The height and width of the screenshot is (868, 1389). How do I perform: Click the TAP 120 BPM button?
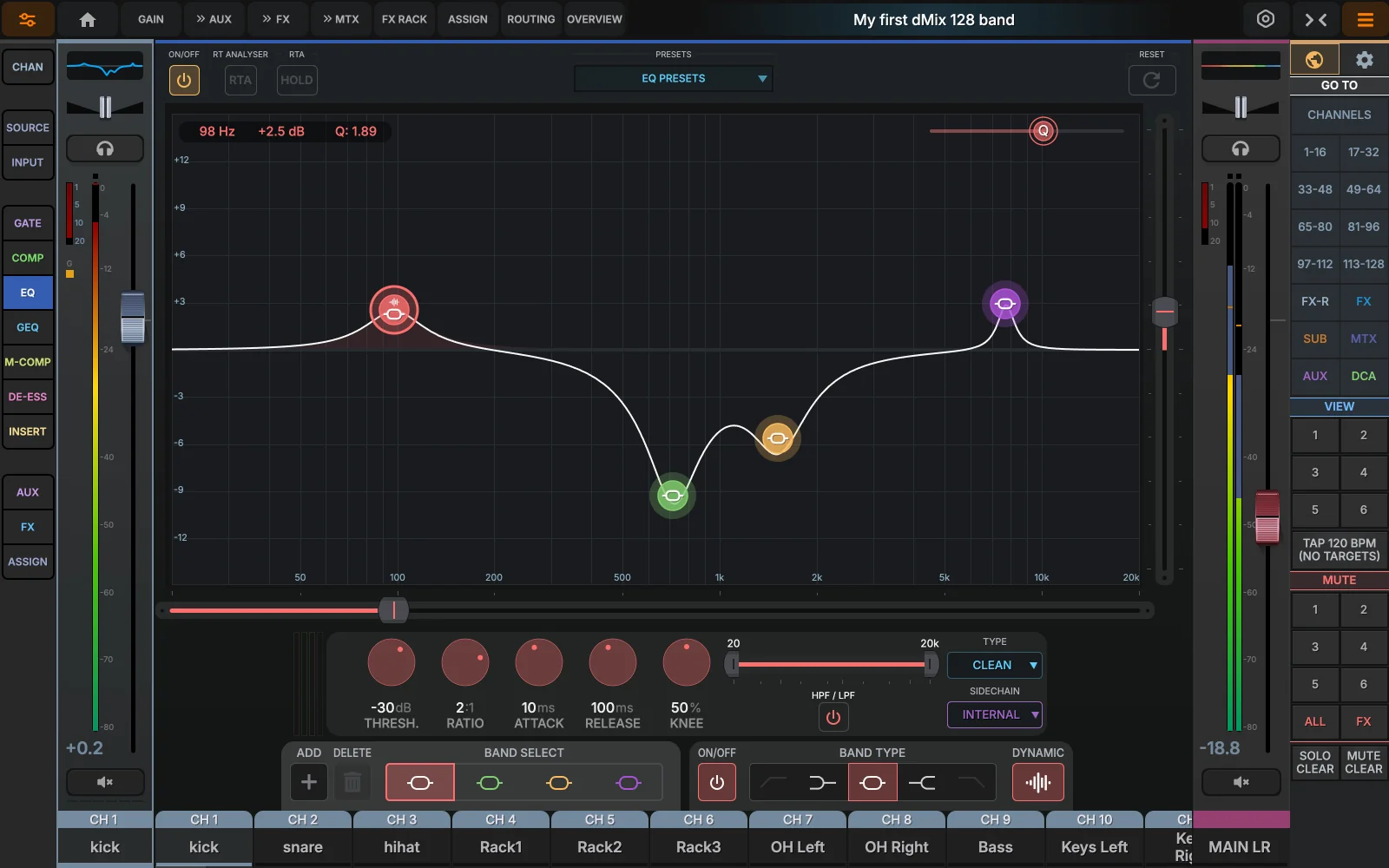tap(1340, 549)
